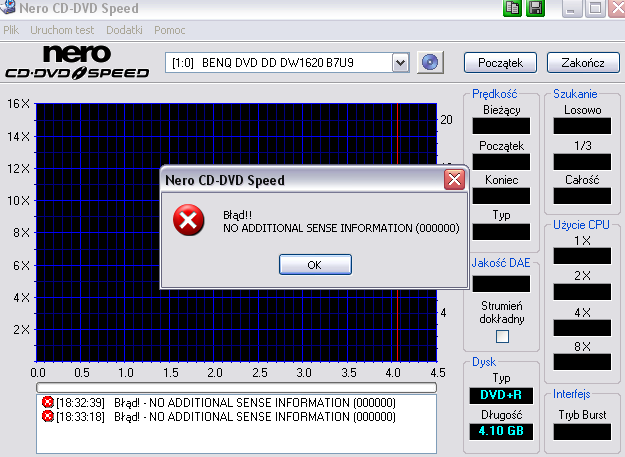The image size is (625, 457).
Task: Click the 1X CPU usage value field
Action: (582, 256)
